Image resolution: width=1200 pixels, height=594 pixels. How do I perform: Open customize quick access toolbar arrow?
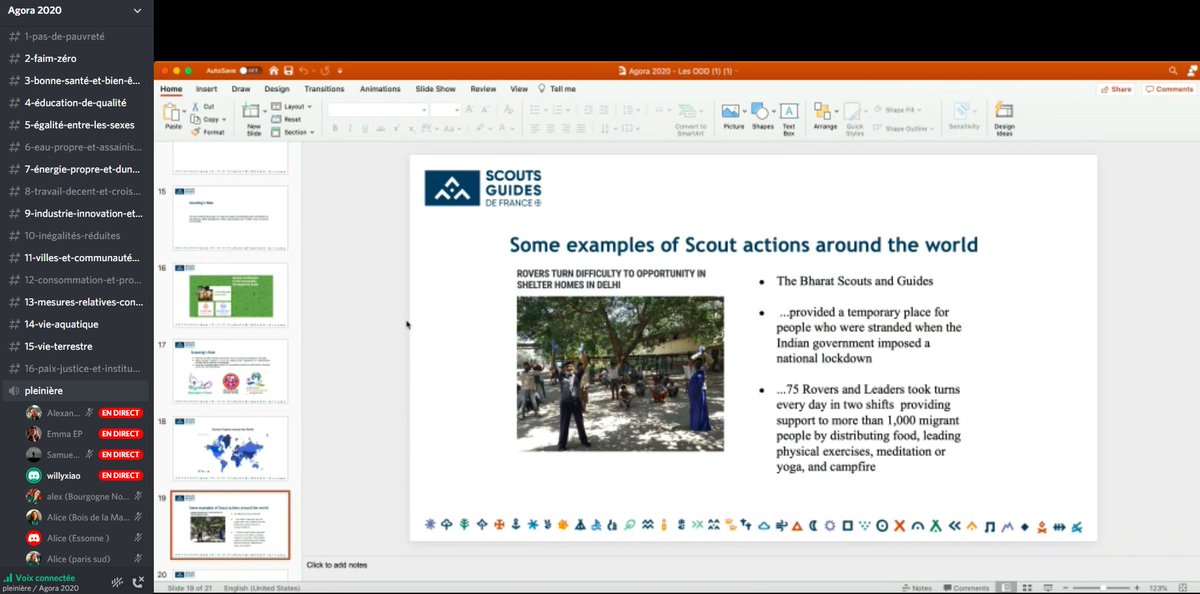pyautogui.click(x=341, y=71)
